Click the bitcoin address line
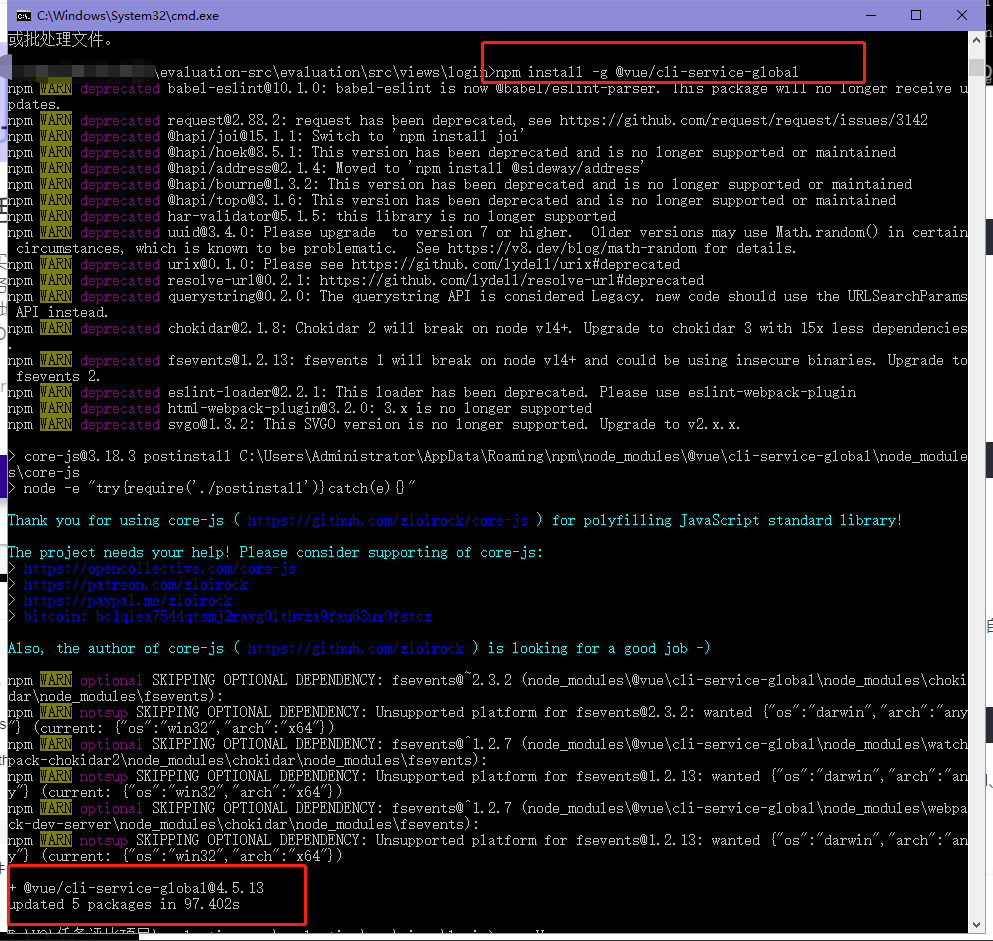 click(227, 617)
